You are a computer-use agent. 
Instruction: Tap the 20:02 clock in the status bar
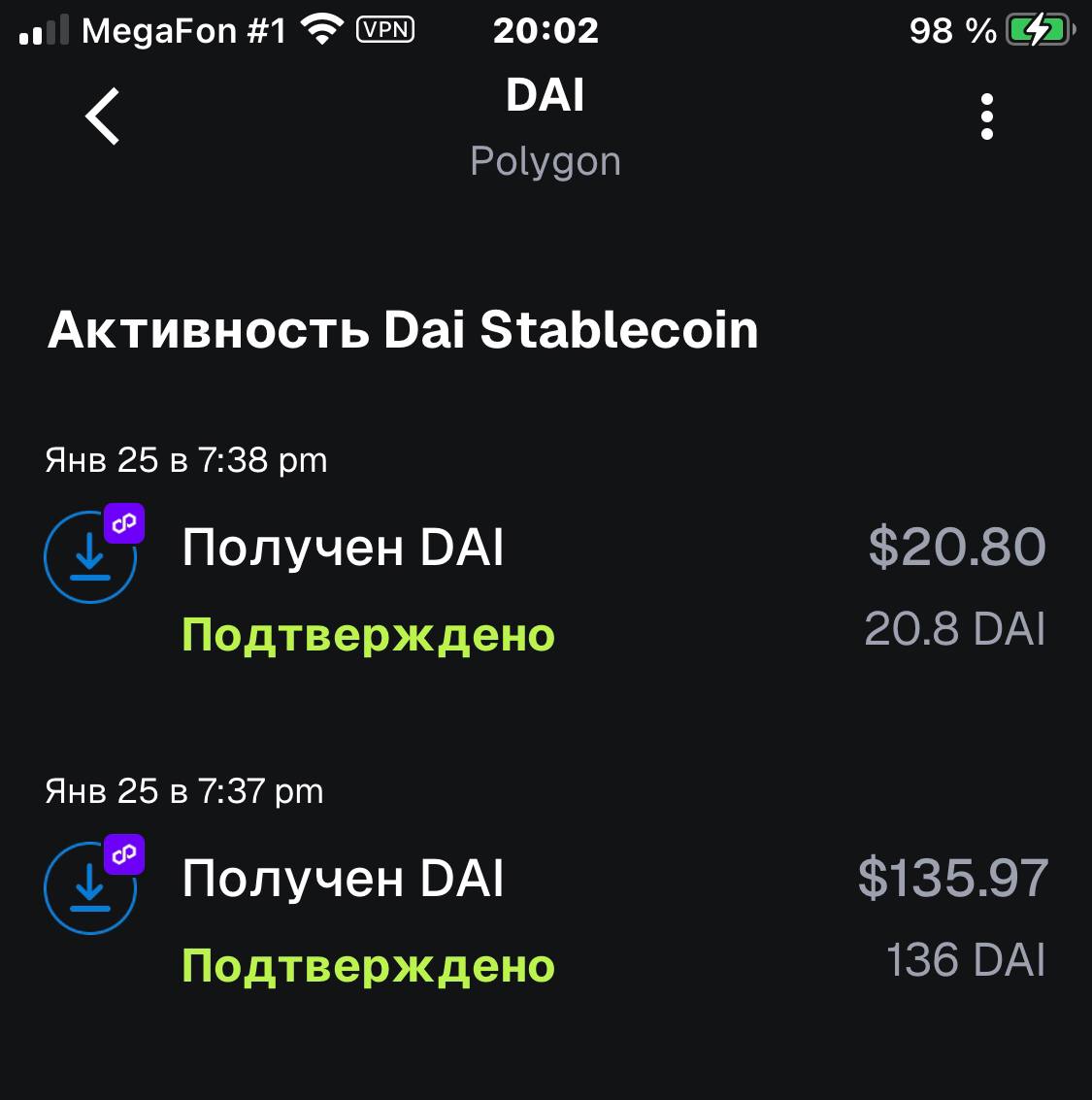click(546, 31)
